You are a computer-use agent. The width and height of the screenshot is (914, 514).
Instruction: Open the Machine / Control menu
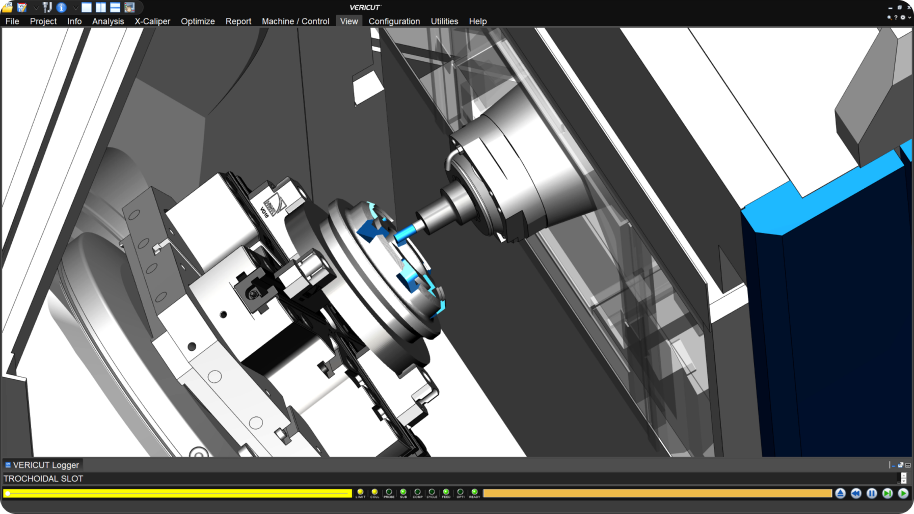pos(295,21)
